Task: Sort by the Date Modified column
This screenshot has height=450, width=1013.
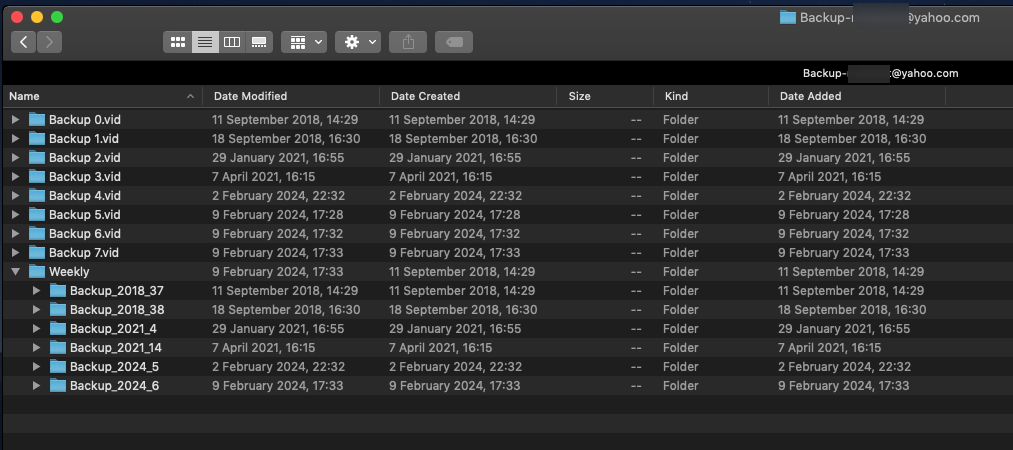Action: point(290,96)
